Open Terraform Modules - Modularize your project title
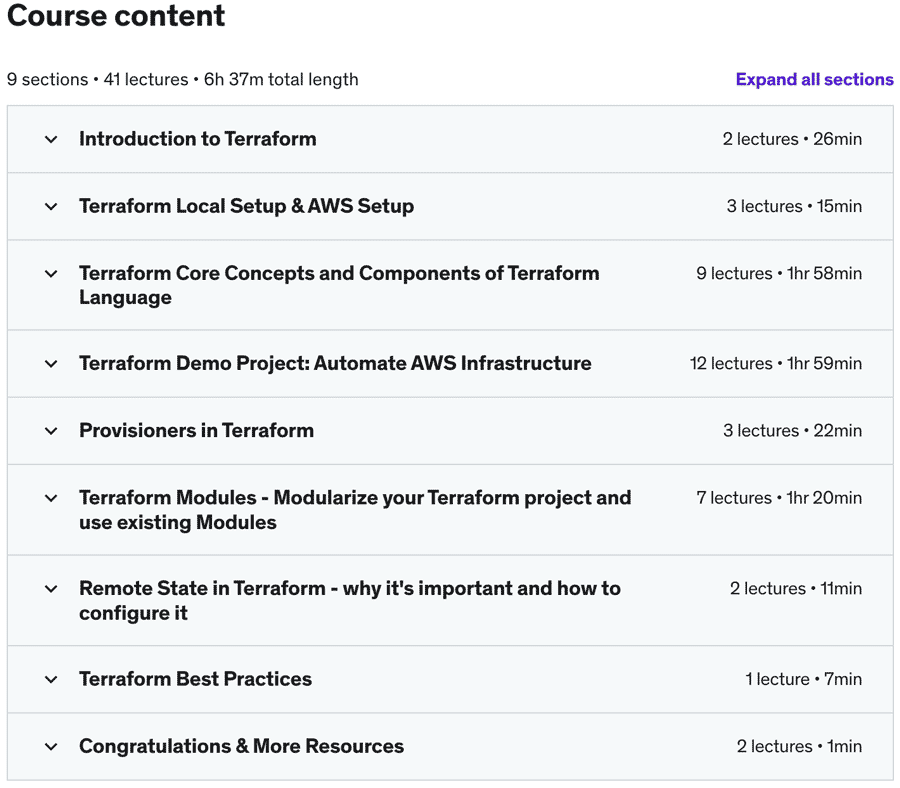This screenshot has height=788, width=900. click(355, 510)
